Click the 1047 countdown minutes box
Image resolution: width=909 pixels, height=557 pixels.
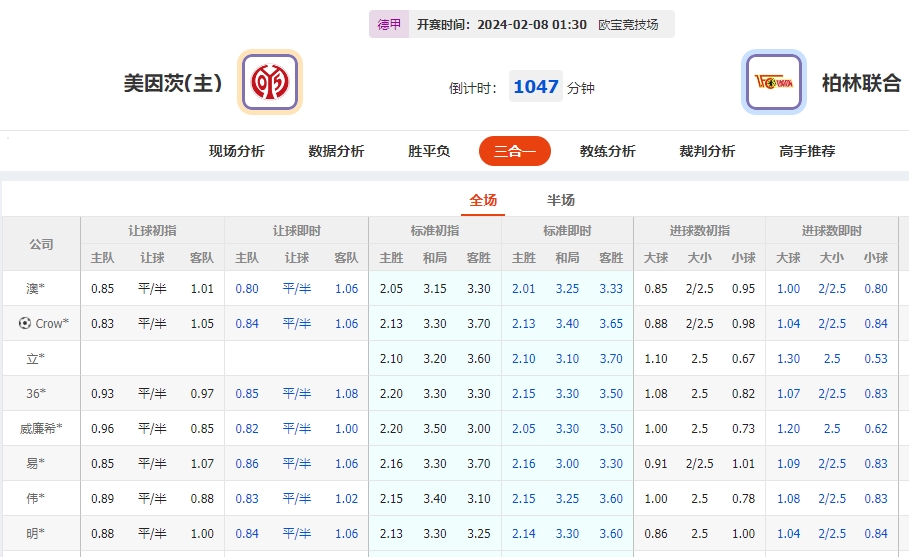(x=535, y=87)
